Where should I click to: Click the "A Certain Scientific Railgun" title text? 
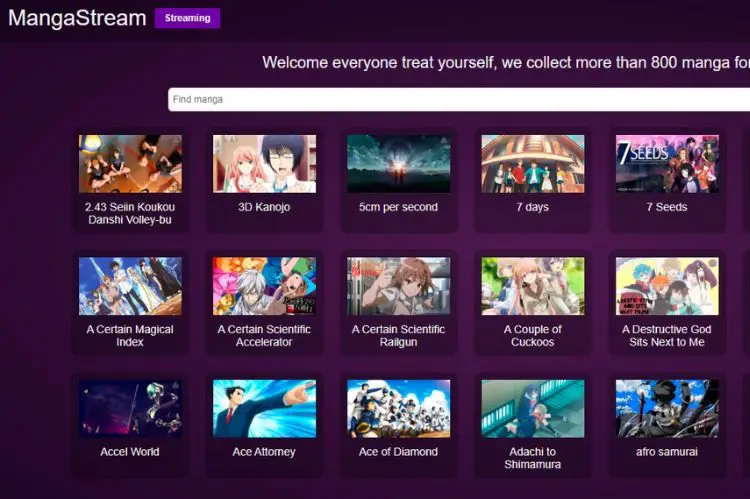click(398, 336)
